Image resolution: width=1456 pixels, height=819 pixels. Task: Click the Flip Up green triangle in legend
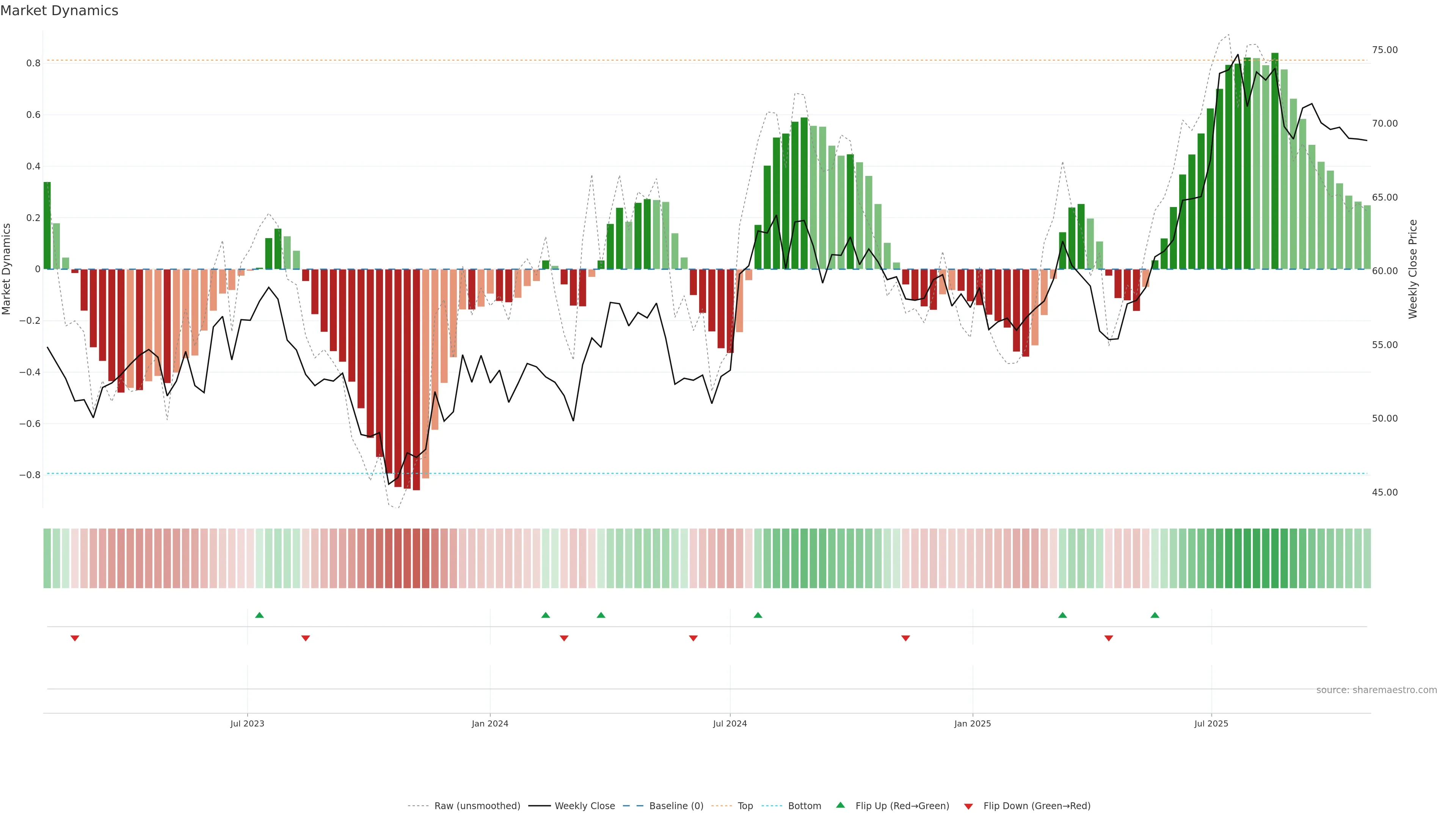[841, 805]
